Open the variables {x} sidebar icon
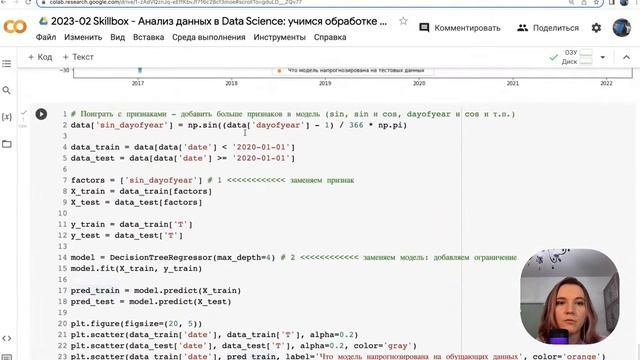Screen dimensions: 640x360 [x=7, y=117]
